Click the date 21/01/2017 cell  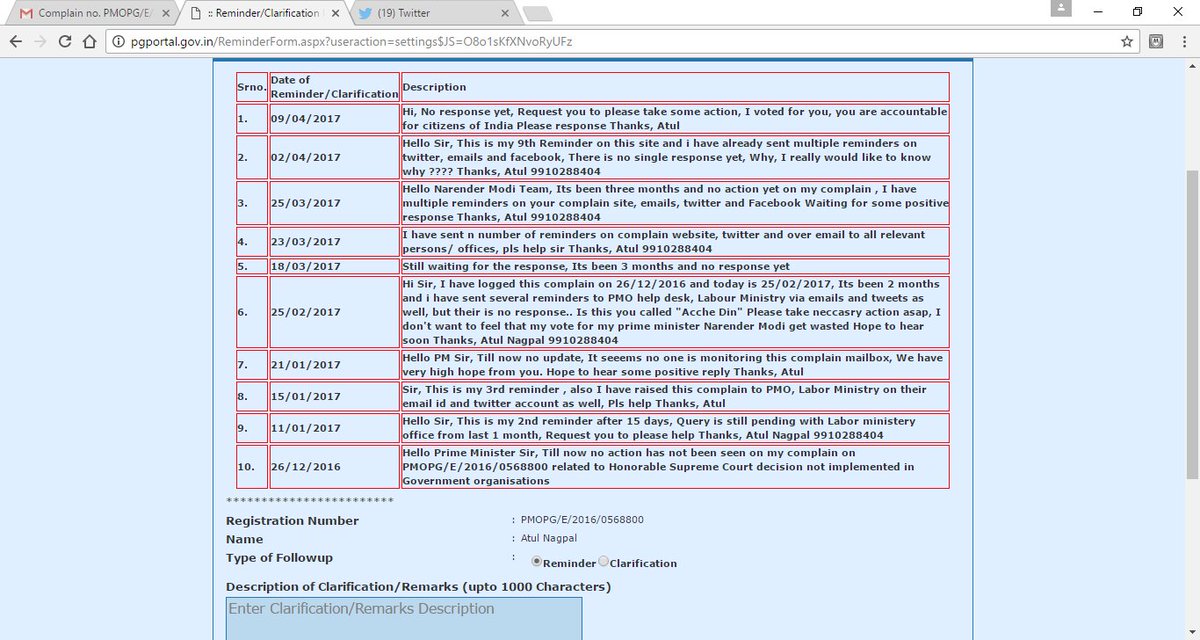pos(334,364)
